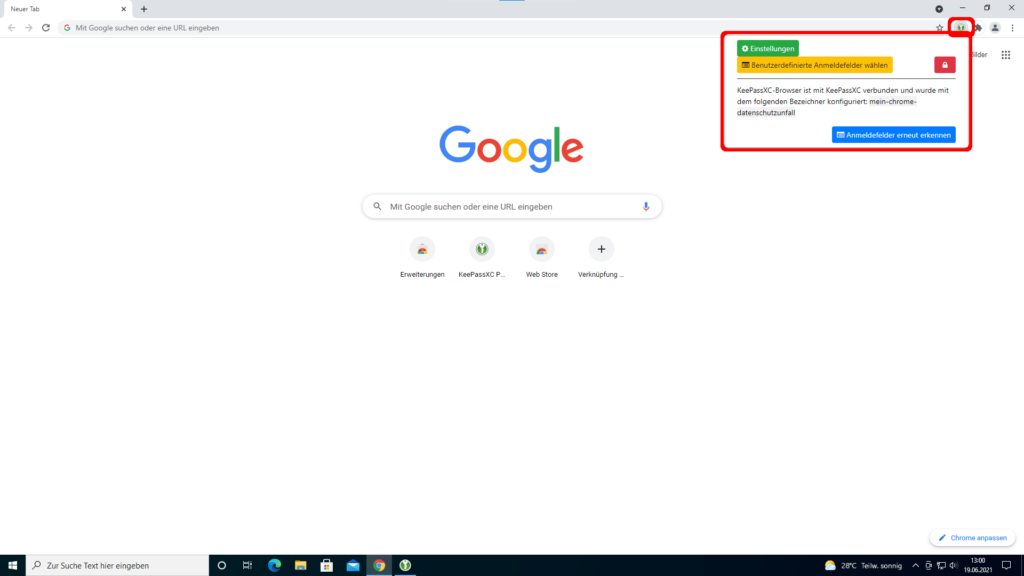This screenshot has width=1024, height=576.
Task: Click Benutzerdefinierte Anmeldefelder wählen
Action: click(814, 65)
